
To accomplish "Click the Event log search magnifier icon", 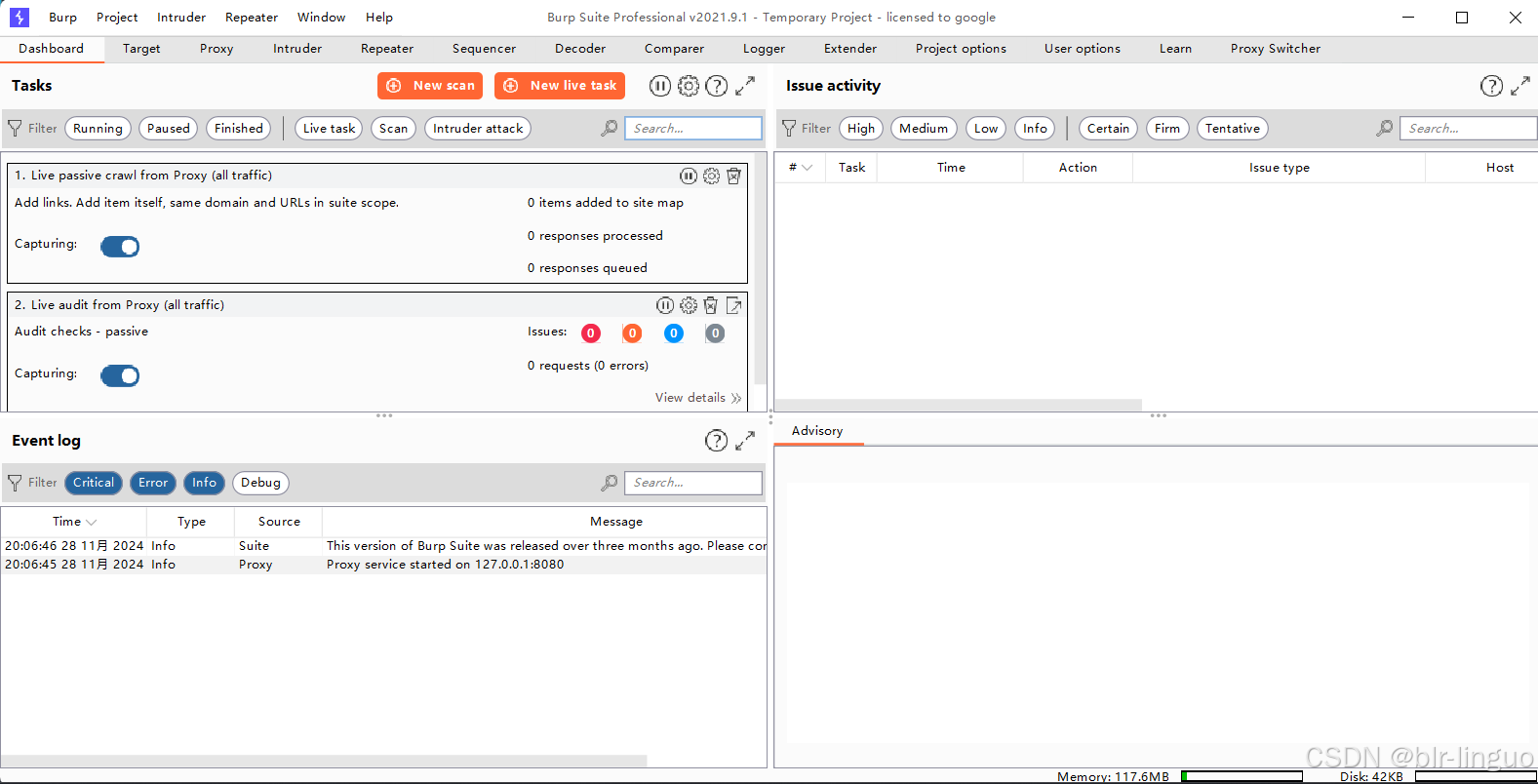I will 610,483.
